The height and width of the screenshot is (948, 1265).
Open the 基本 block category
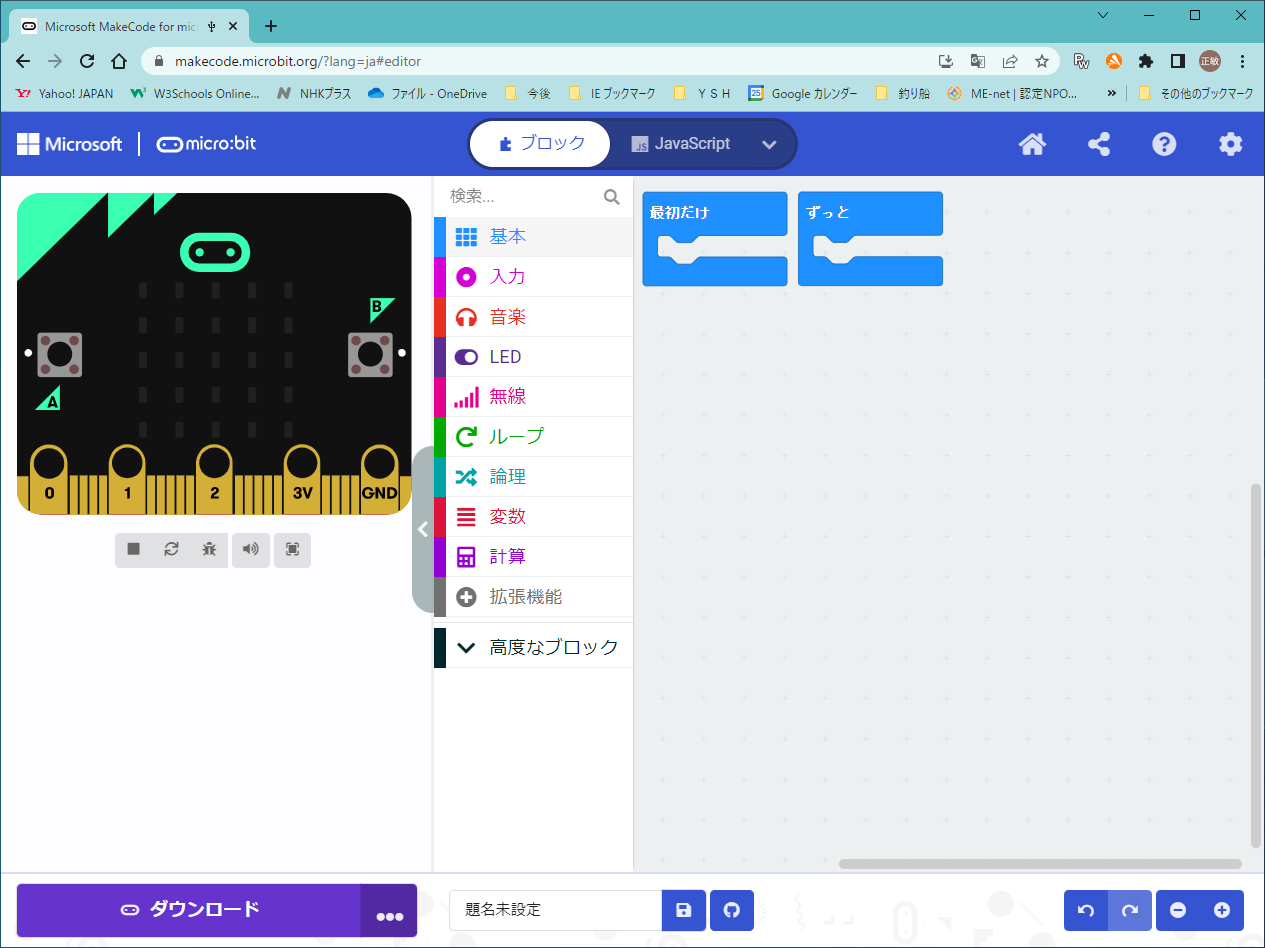tap(533, 237)
